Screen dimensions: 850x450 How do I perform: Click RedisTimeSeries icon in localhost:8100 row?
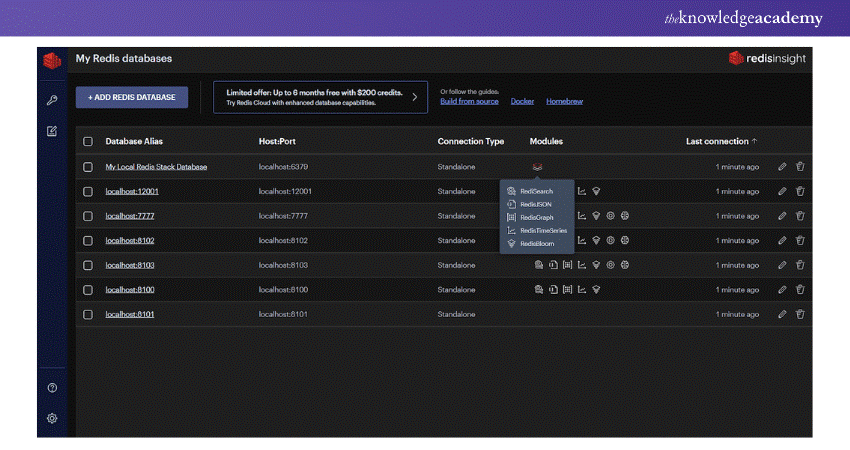[x=582, y=290]
